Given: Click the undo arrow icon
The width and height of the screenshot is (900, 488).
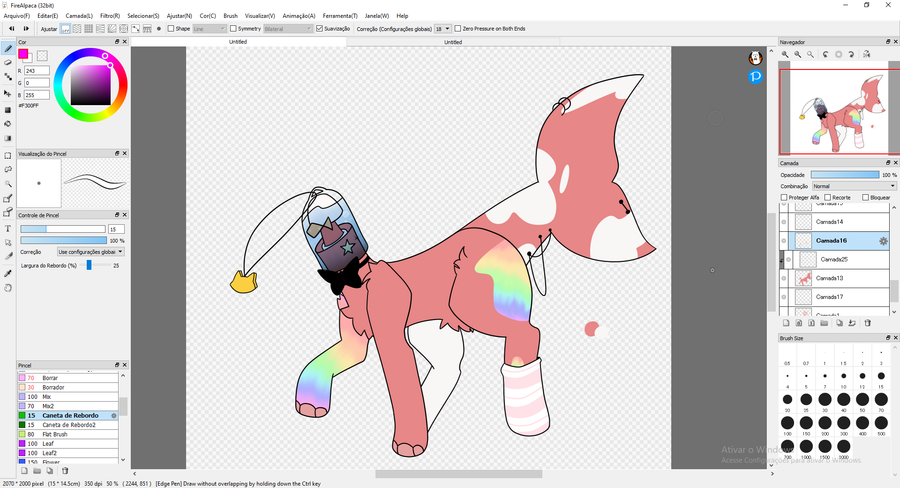Looking at the screenshot, I should tap(11, 29).
